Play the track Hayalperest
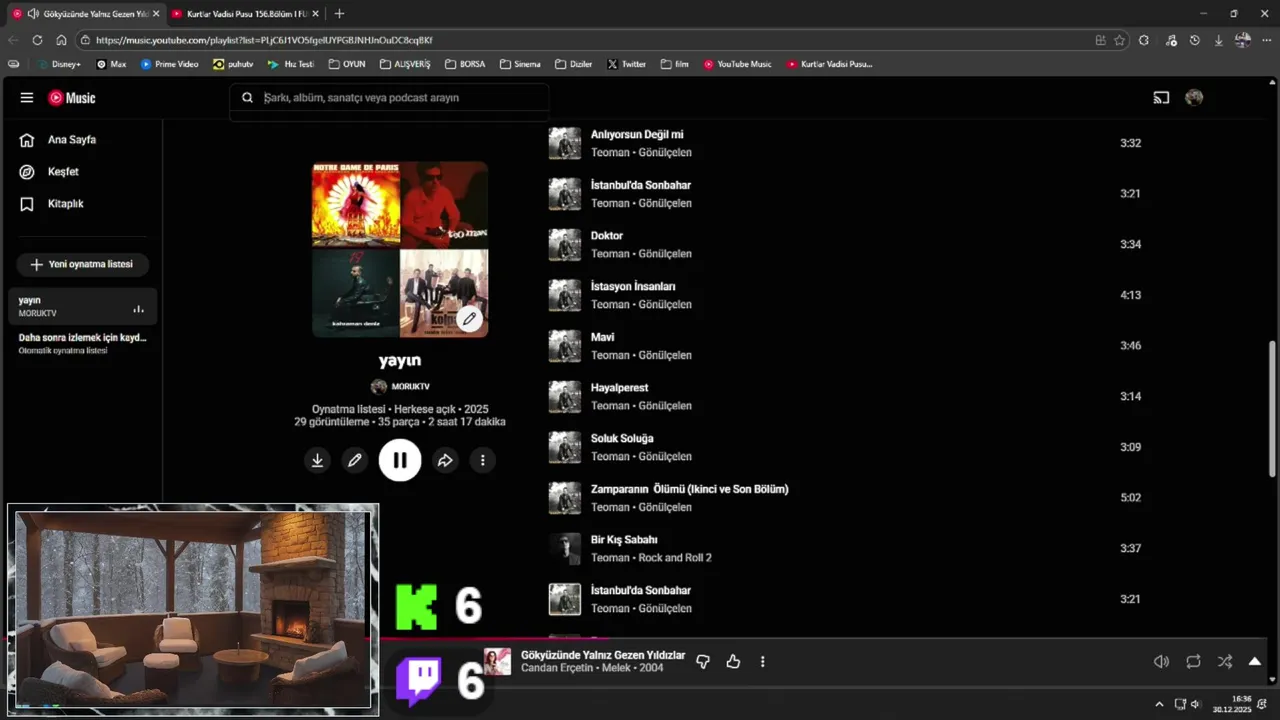 tap(619, 388)
